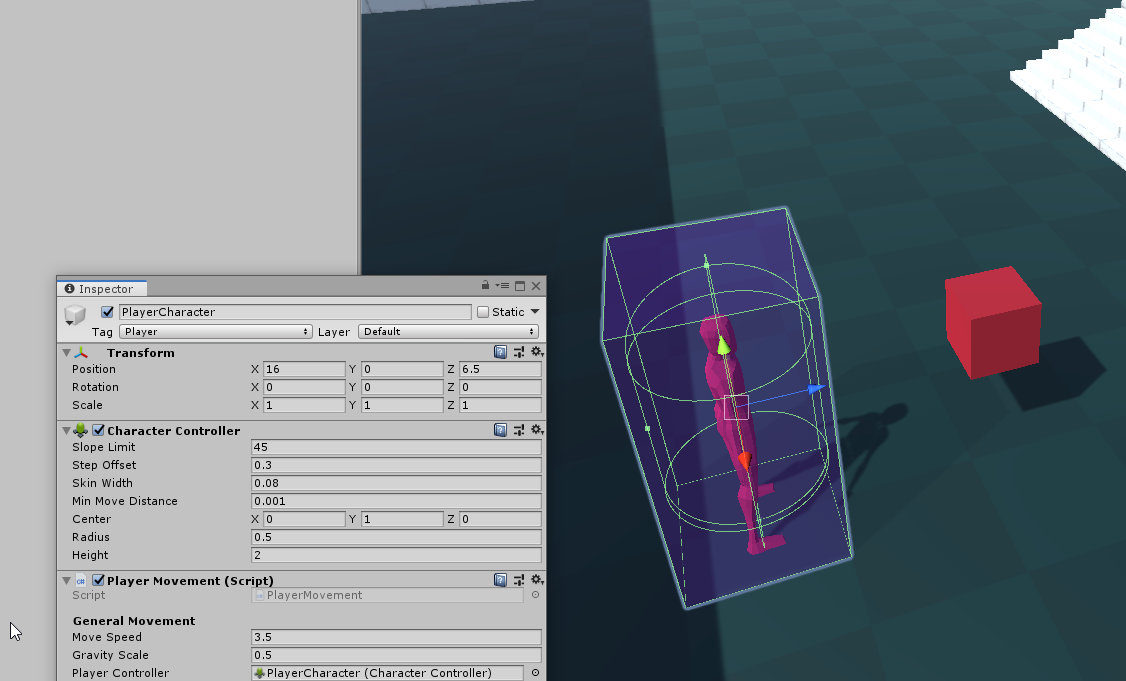Click the PlayerCharacter name field
Viewport: 1126px width, 681px height.
pyautogui.click(x=295, y=312)
